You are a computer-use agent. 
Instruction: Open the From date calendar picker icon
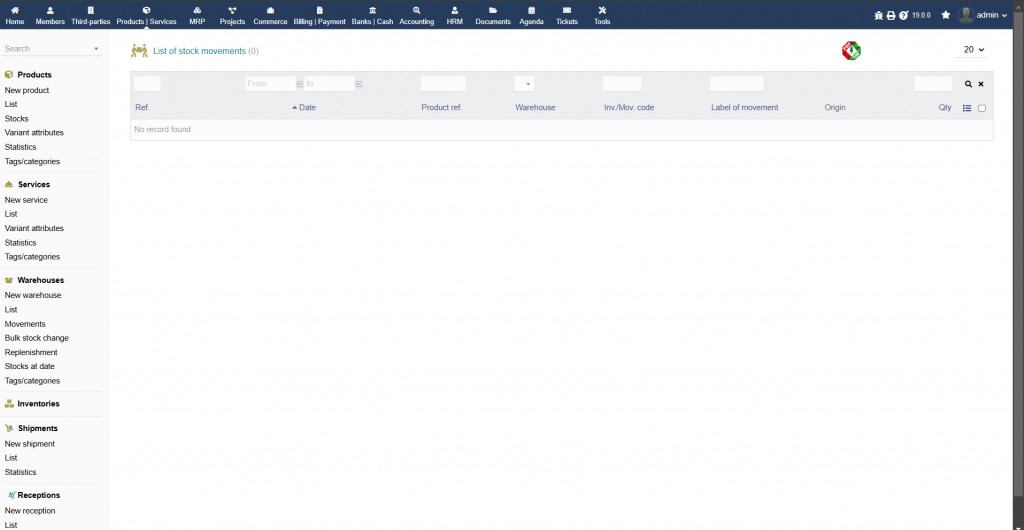(x=300, y=84)
